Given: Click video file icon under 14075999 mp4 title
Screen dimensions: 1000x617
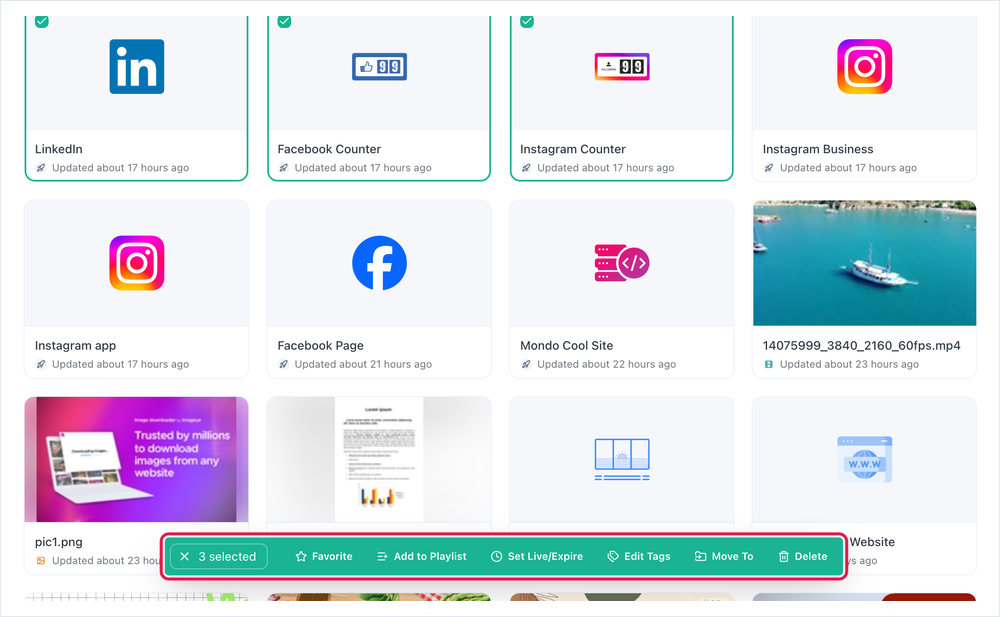Looking at the screenshot, I should (x=768, y=364).
